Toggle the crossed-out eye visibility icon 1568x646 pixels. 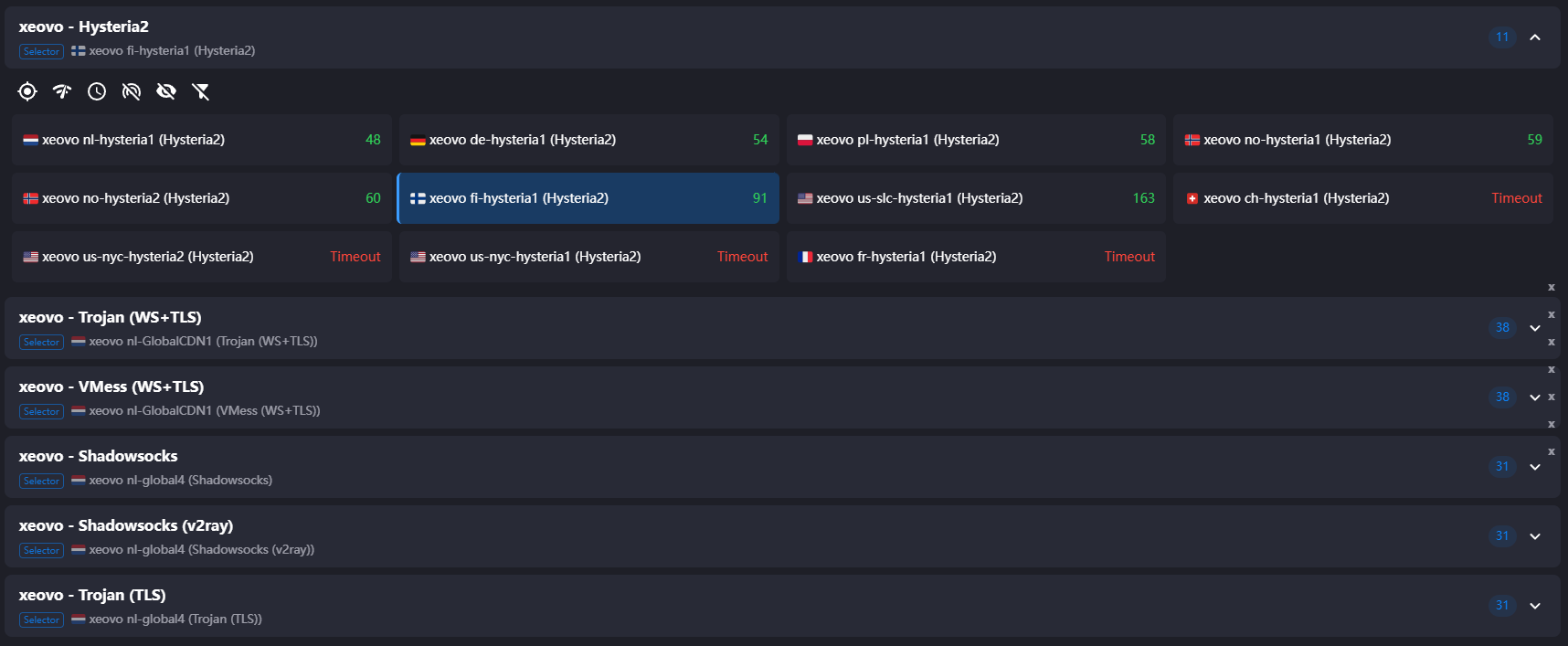pyautogui.click(x=166, y=91)
